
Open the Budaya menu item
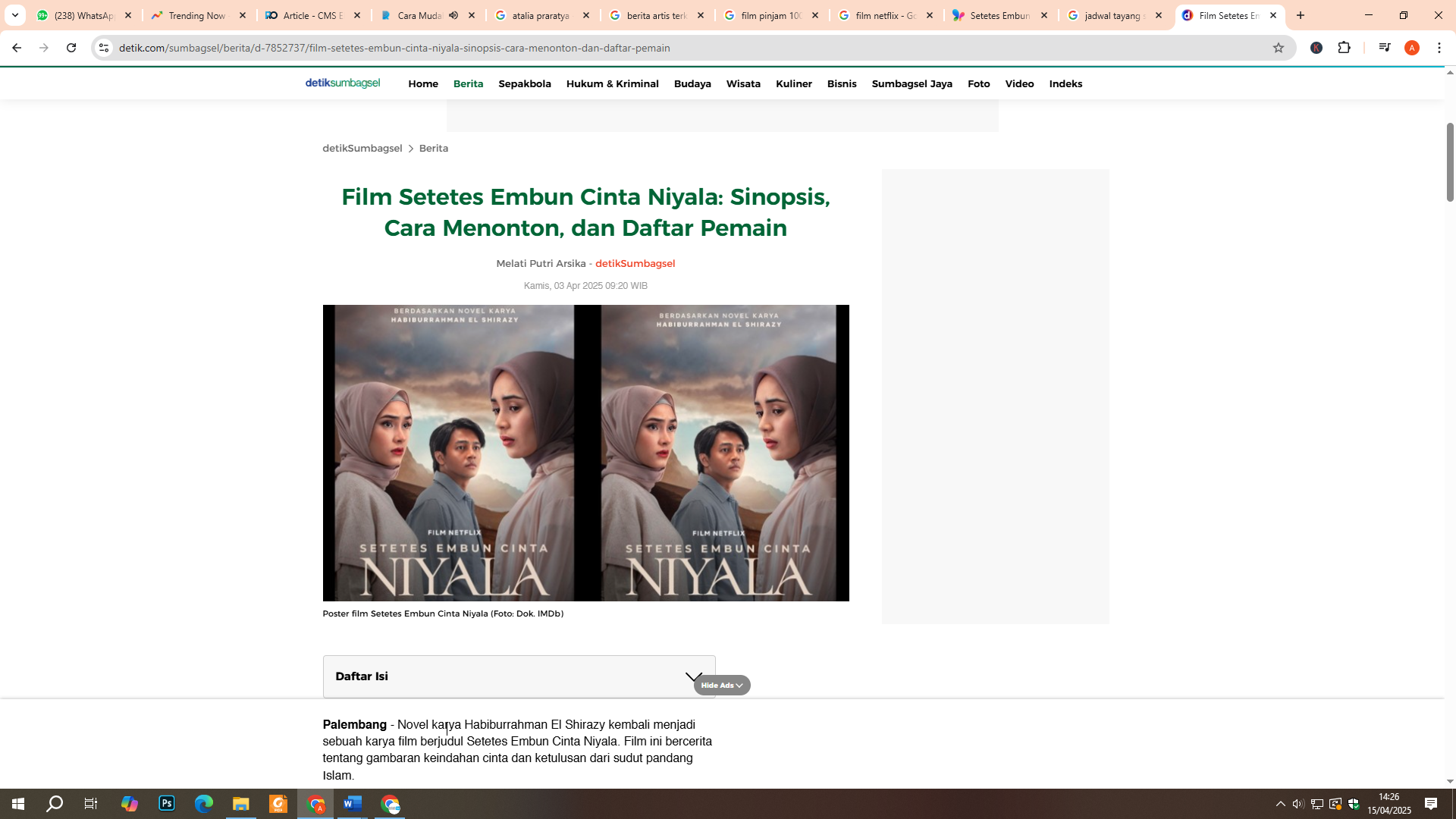pos(692,84)
